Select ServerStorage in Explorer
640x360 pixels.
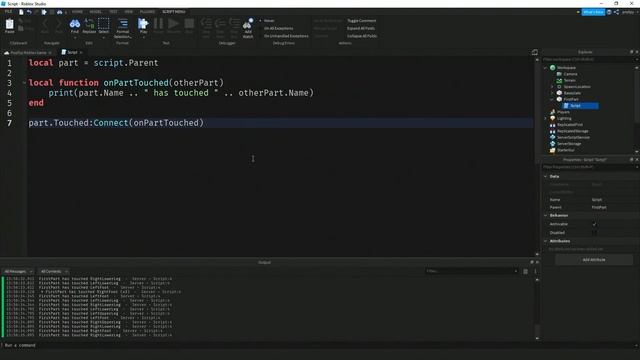[x=565, y=144]
